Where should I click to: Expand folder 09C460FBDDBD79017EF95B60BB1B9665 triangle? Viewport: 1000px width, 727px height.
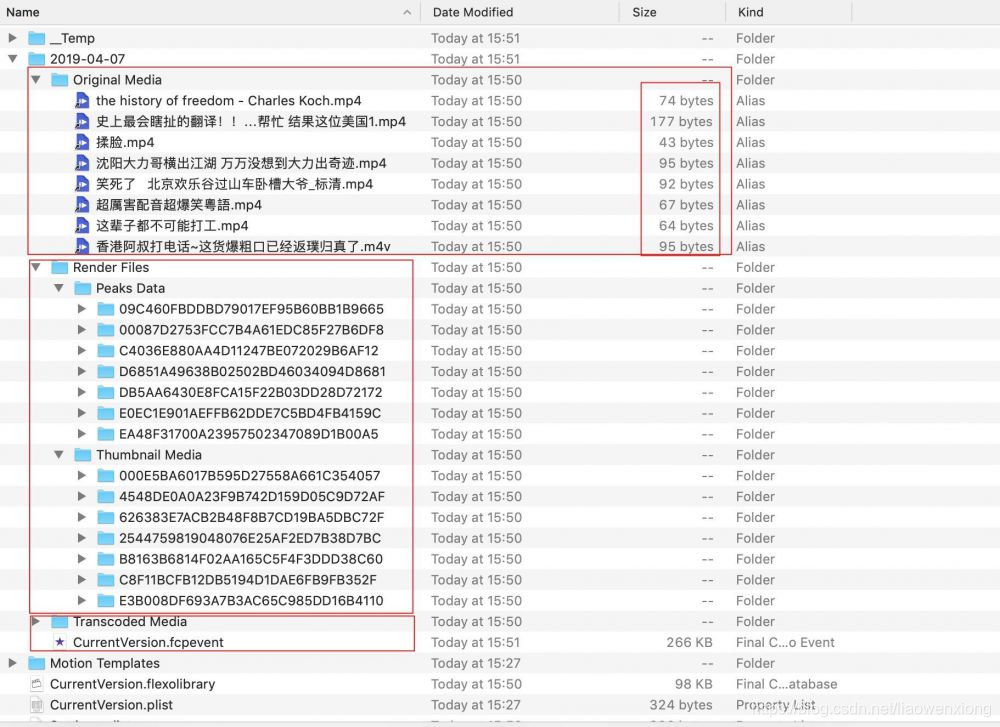[x=82, y=309]
